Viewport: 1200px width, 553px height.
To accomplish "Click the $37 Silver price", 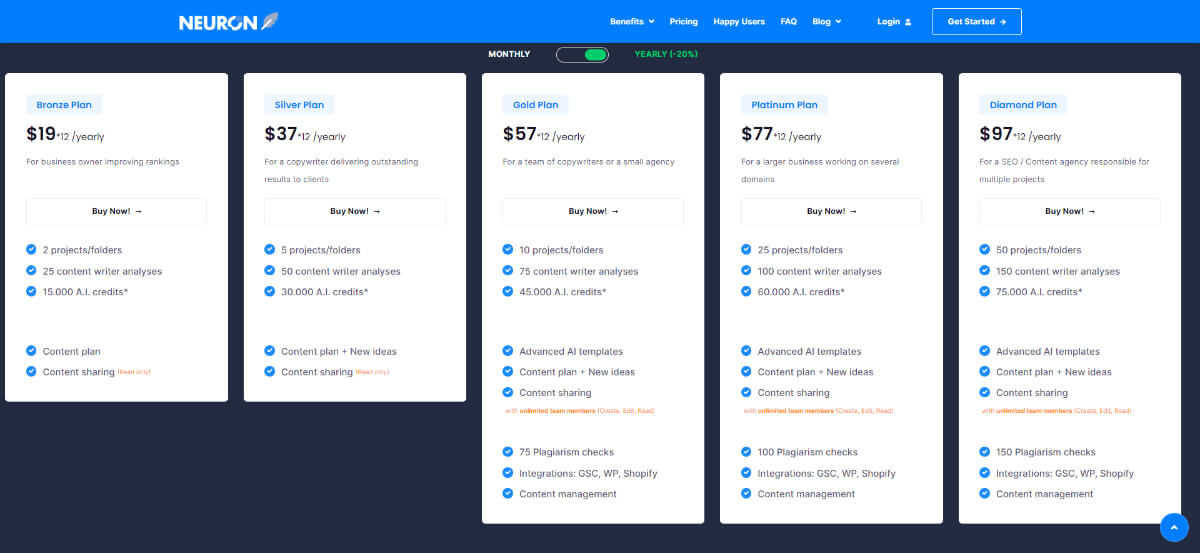I will [x=281, y=134].
